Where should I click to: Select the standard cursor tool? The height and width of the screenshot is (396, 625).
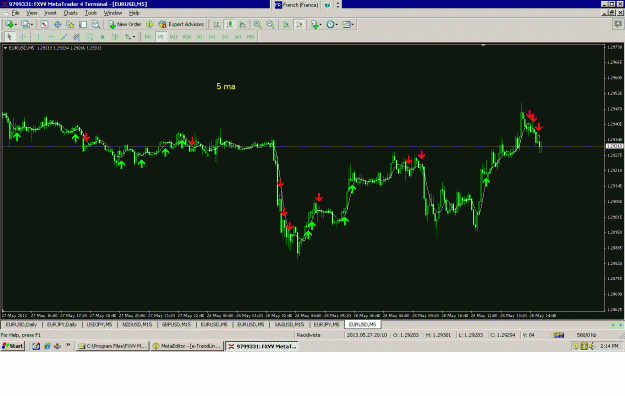(10, 37)
